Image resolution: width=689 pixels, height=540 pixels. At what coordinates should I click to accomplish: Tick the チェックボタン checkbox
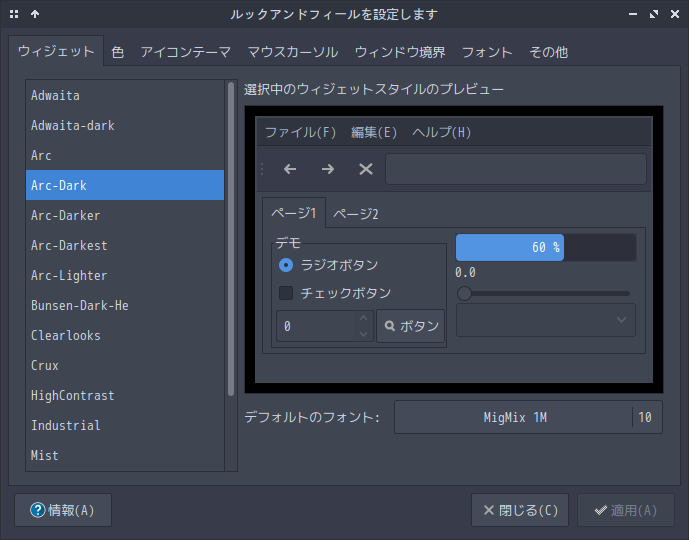tap(286, 293)
